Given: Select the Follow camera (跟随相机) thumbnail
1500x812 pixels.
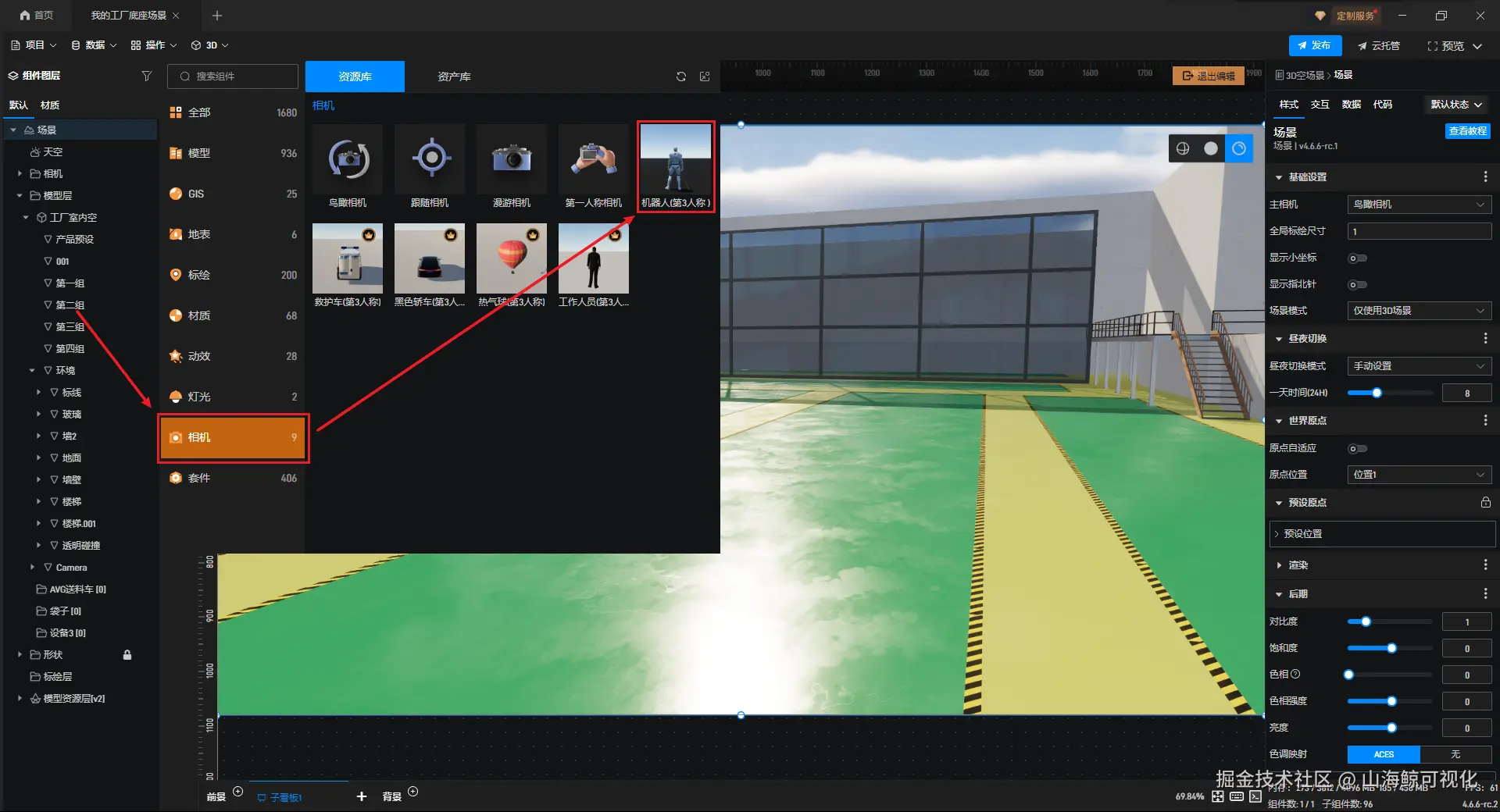Looking at the screenshot, I should [430, 159].
